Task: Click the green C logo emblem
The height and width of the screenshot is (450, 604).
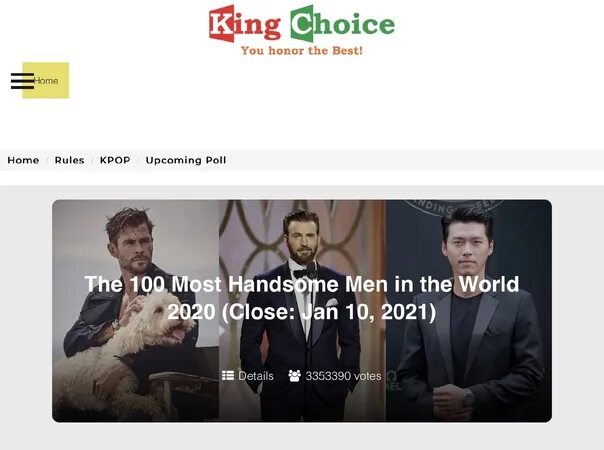Action: coord(302,24)
